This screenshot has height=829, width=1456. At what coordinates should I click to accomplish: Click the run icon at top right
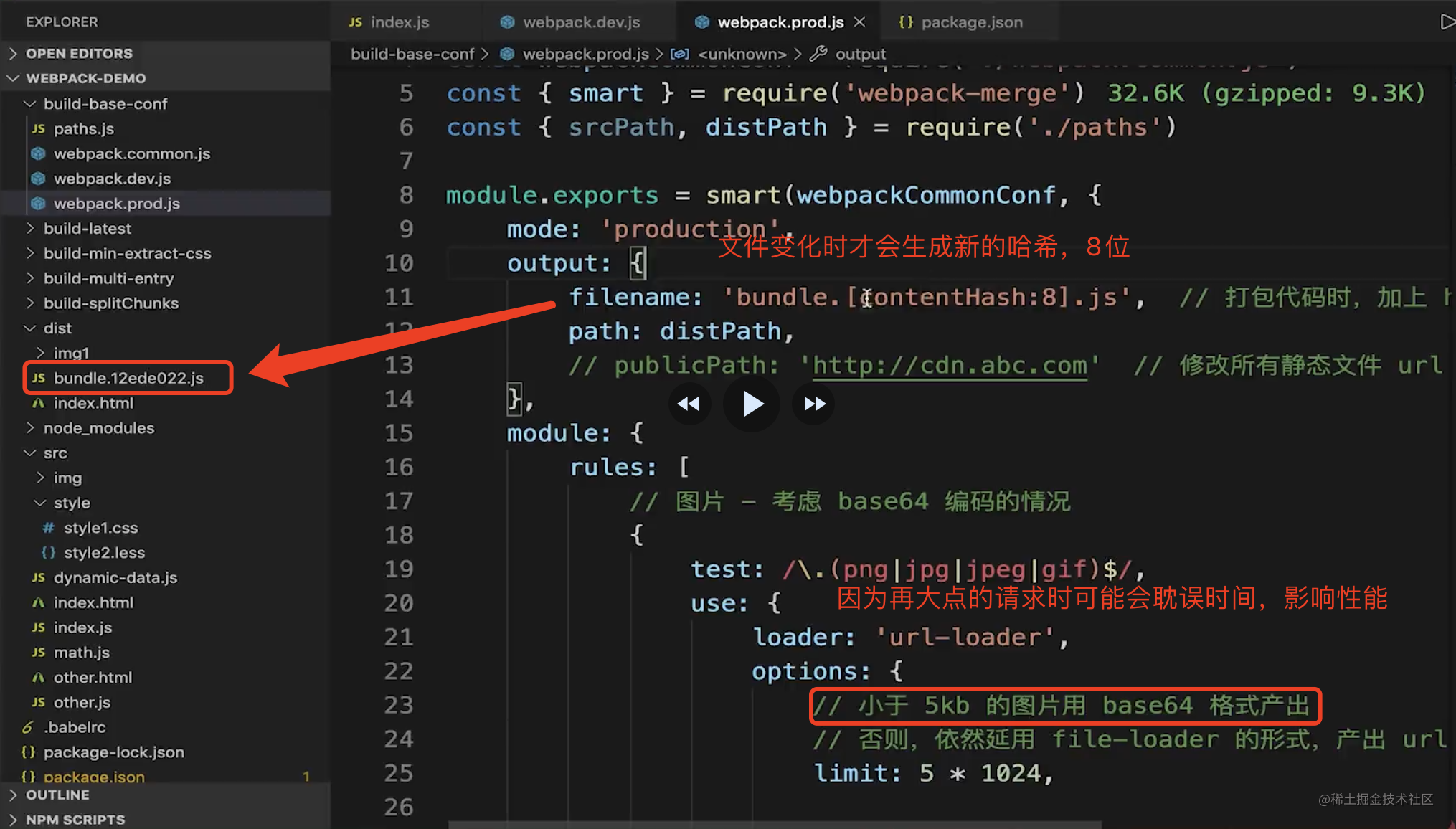tap(1447, 22)
